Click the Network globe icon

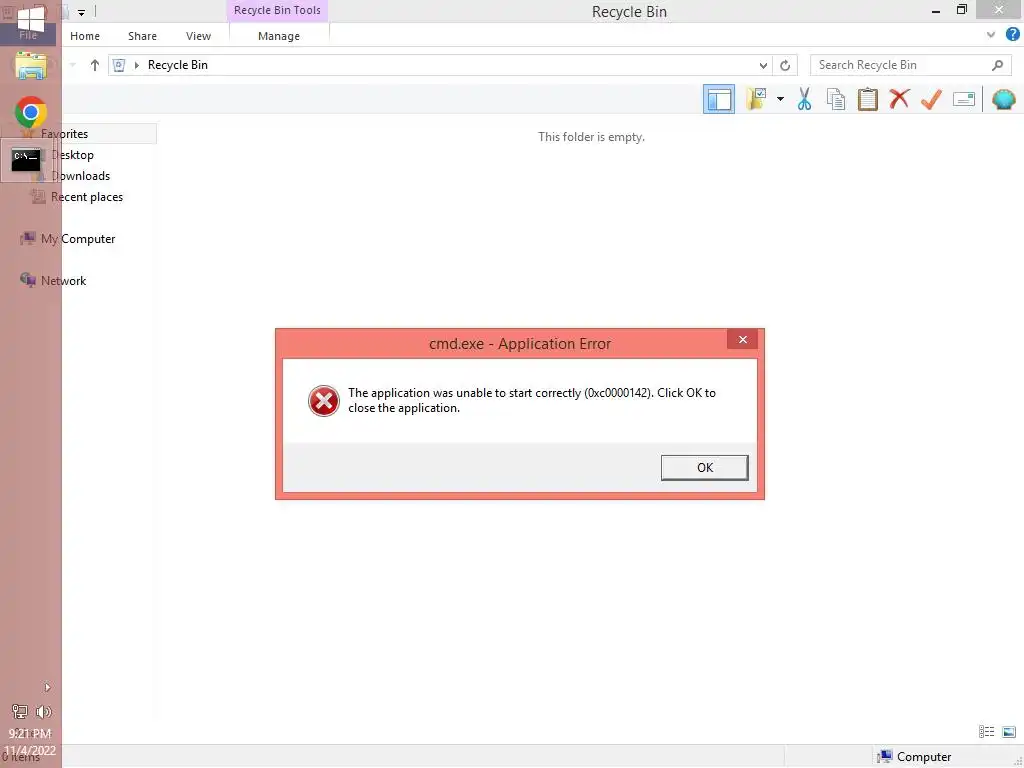pyautogui.click(x=28, y=280)
